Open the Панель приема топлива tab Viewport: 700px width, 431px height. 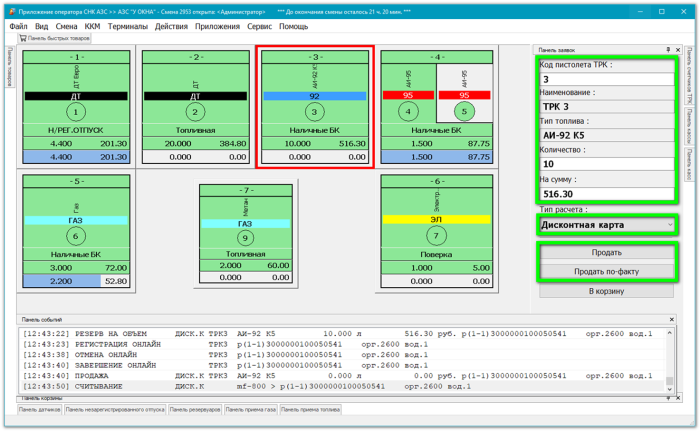[311, 410]
